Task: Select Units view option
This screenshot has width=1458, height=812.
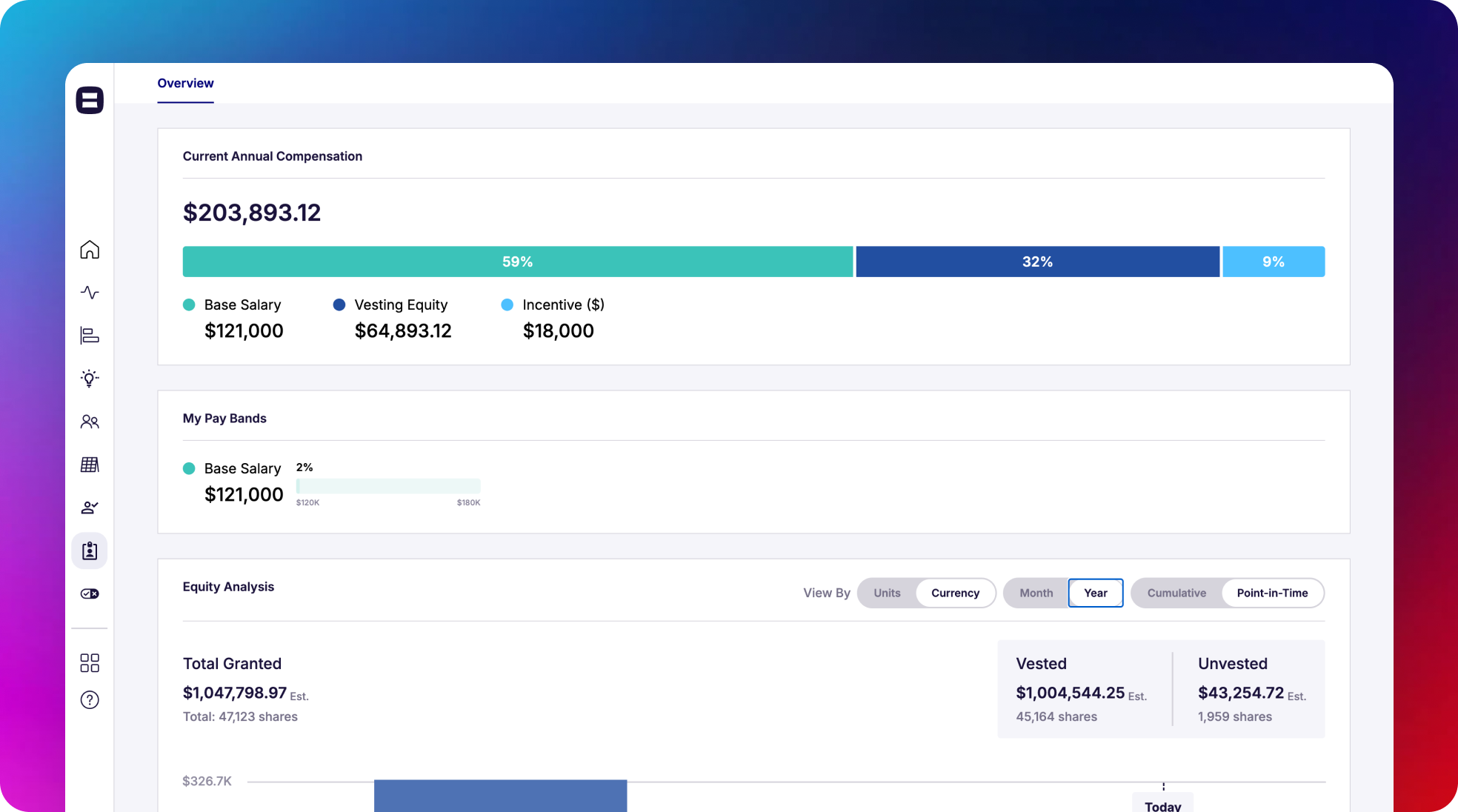Action: point(887,593)
